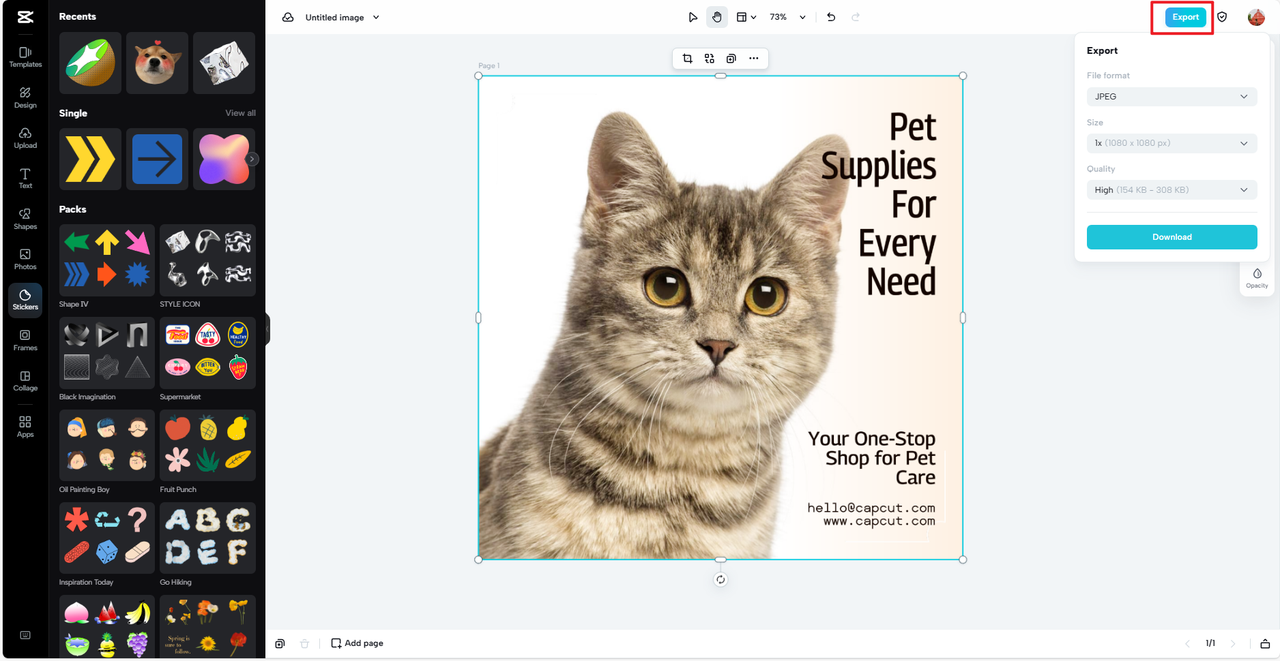Screen dimensions: 1280x661
Task: Open the Quality High dropdown
Action: click(x=1172, y=190)
